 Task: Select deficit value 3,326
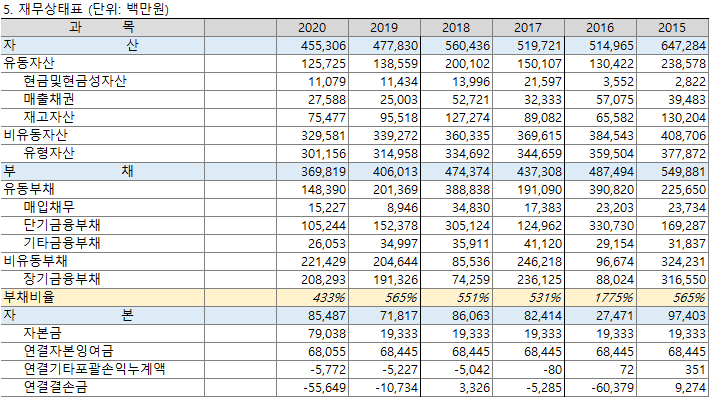pos(474,388)
